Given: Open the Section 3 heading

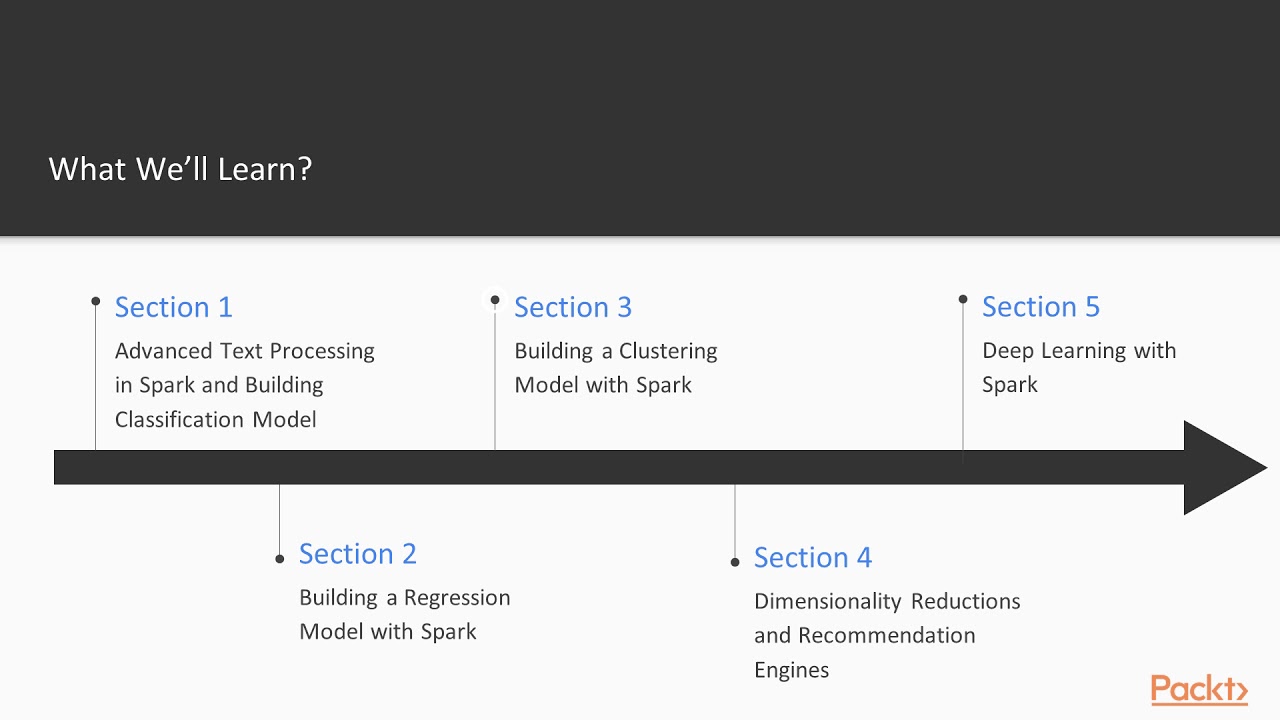Looking at the screenshot, I should coord(573,307).
